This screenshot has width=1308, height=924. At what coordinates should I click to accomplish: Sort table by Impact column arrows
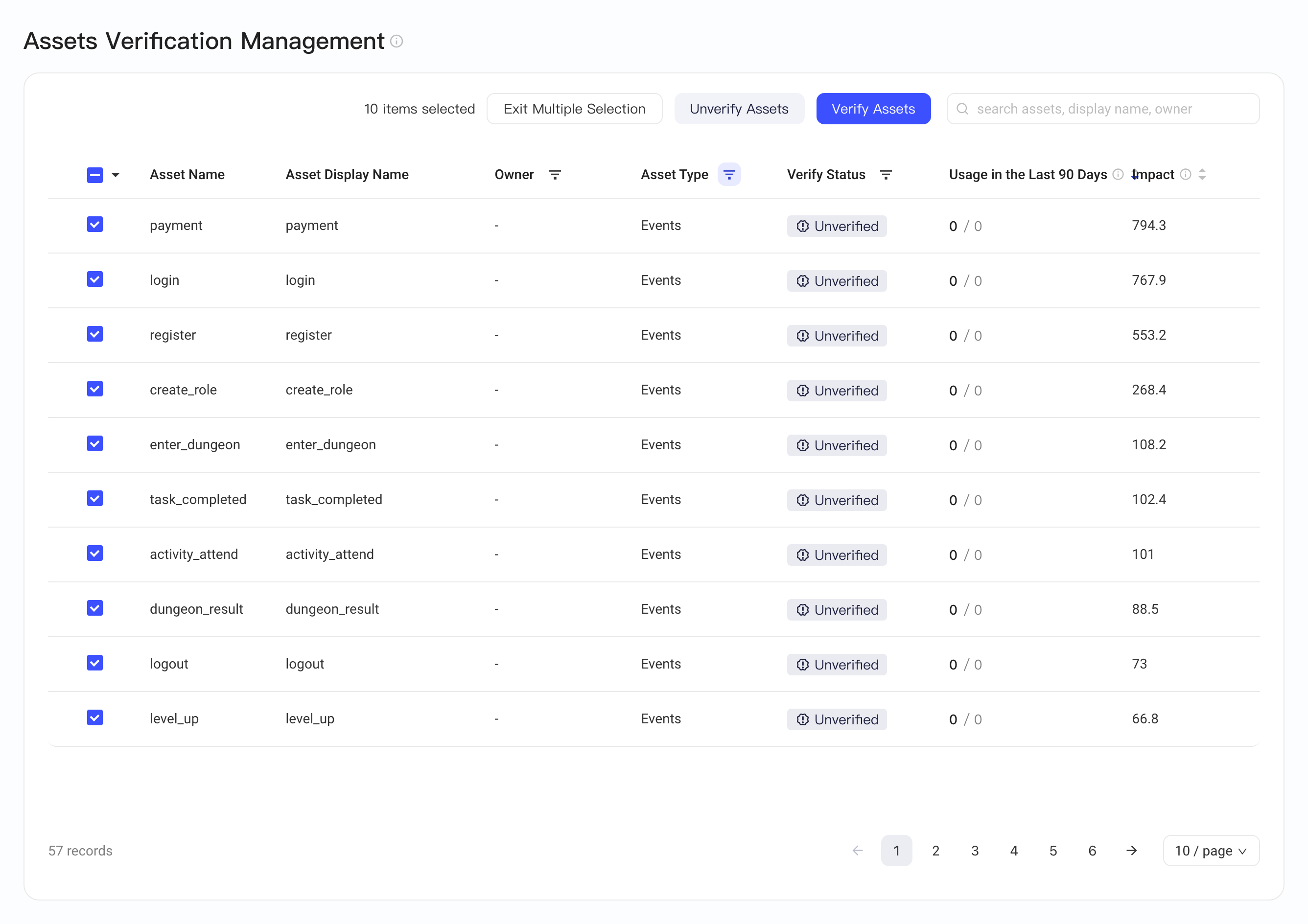pos(1201,174)
